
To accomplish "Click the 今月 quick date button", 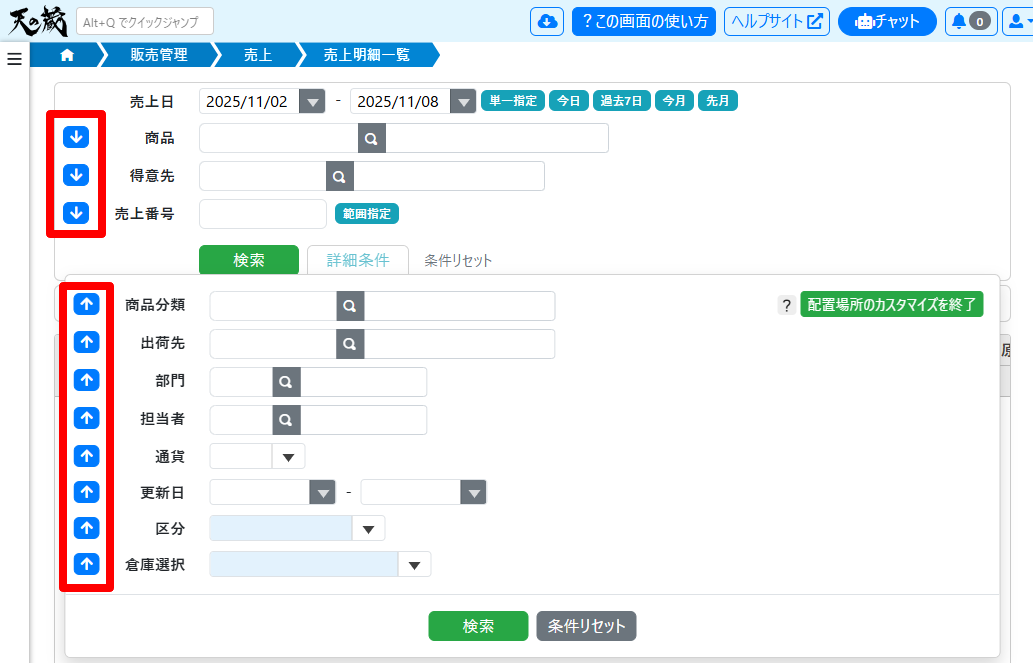I will (674, 101).
